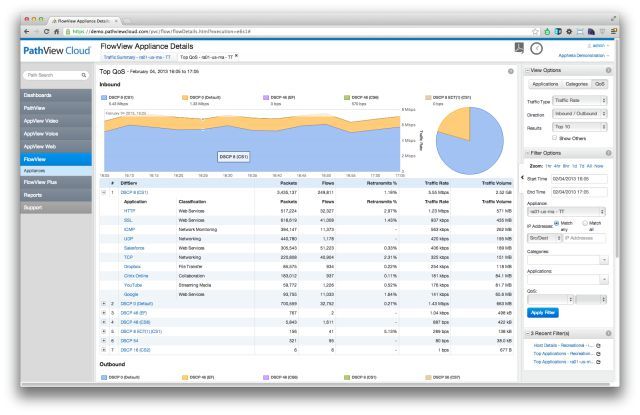The image size is (640, 415).
Task: Set zoom to 1hr link
Action: (548, 166)
